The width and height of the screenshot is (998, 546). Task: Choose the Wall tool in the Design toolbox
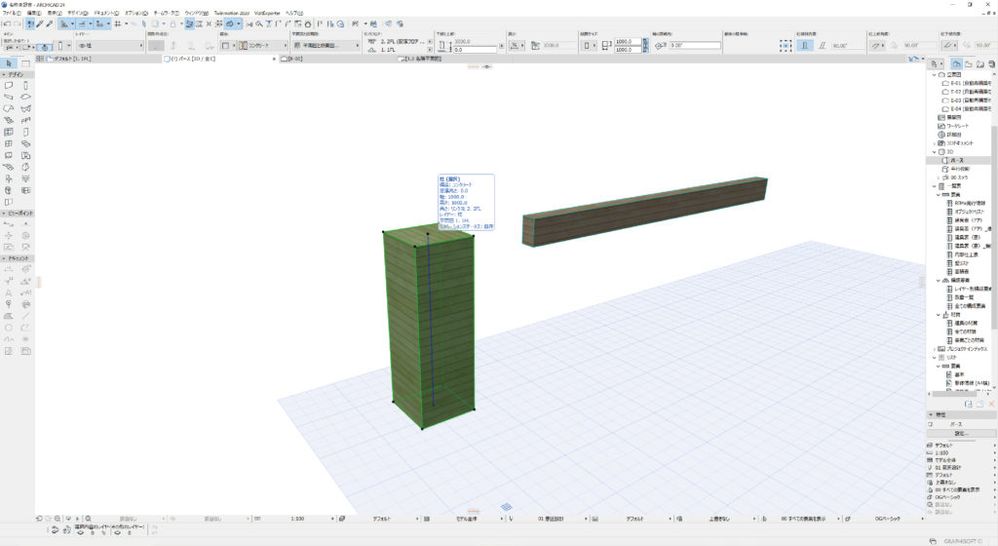(x=9, y=86)
